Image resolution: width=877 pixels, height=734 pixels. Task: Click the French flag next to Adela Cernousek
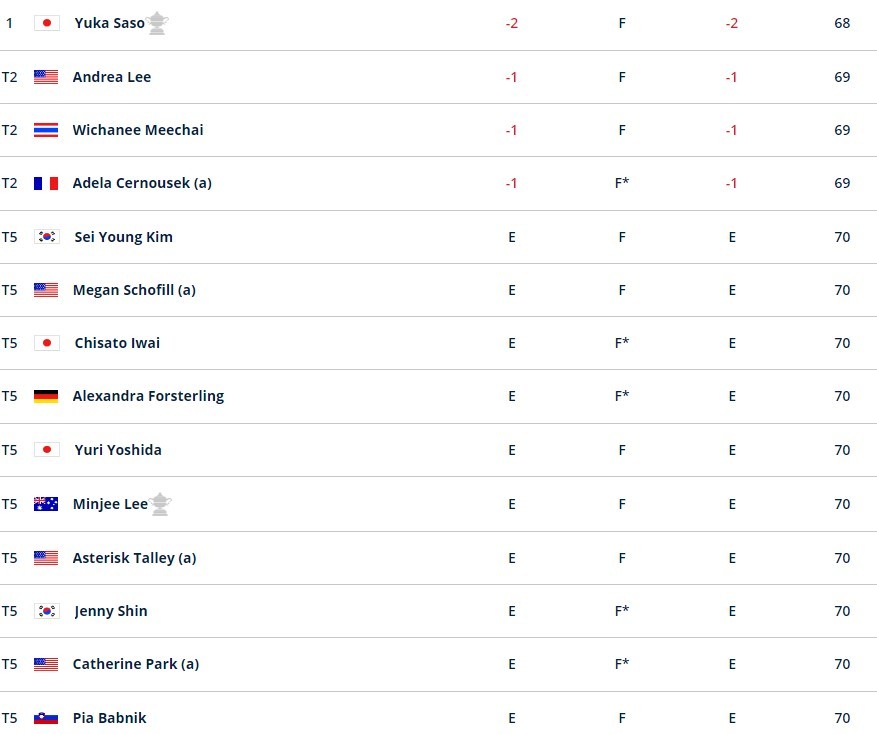click(x=46, y=183)
